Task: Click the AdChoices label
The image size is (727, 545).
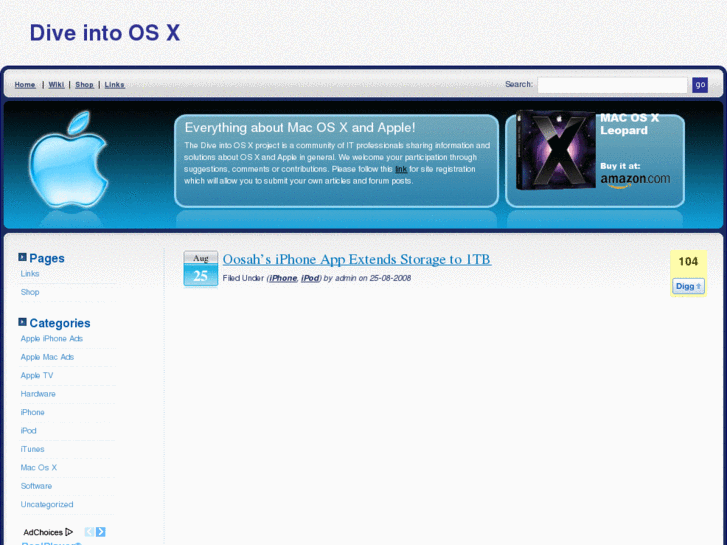Action: click(43, 532)
